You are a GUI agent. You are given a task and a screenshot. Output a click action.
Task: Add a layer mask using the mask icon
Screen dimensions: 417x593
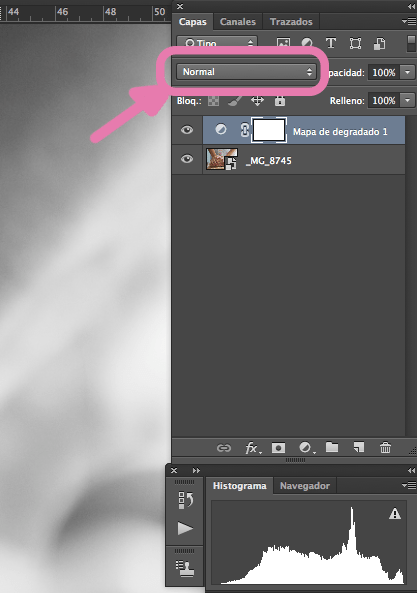[x=278, y=448]
